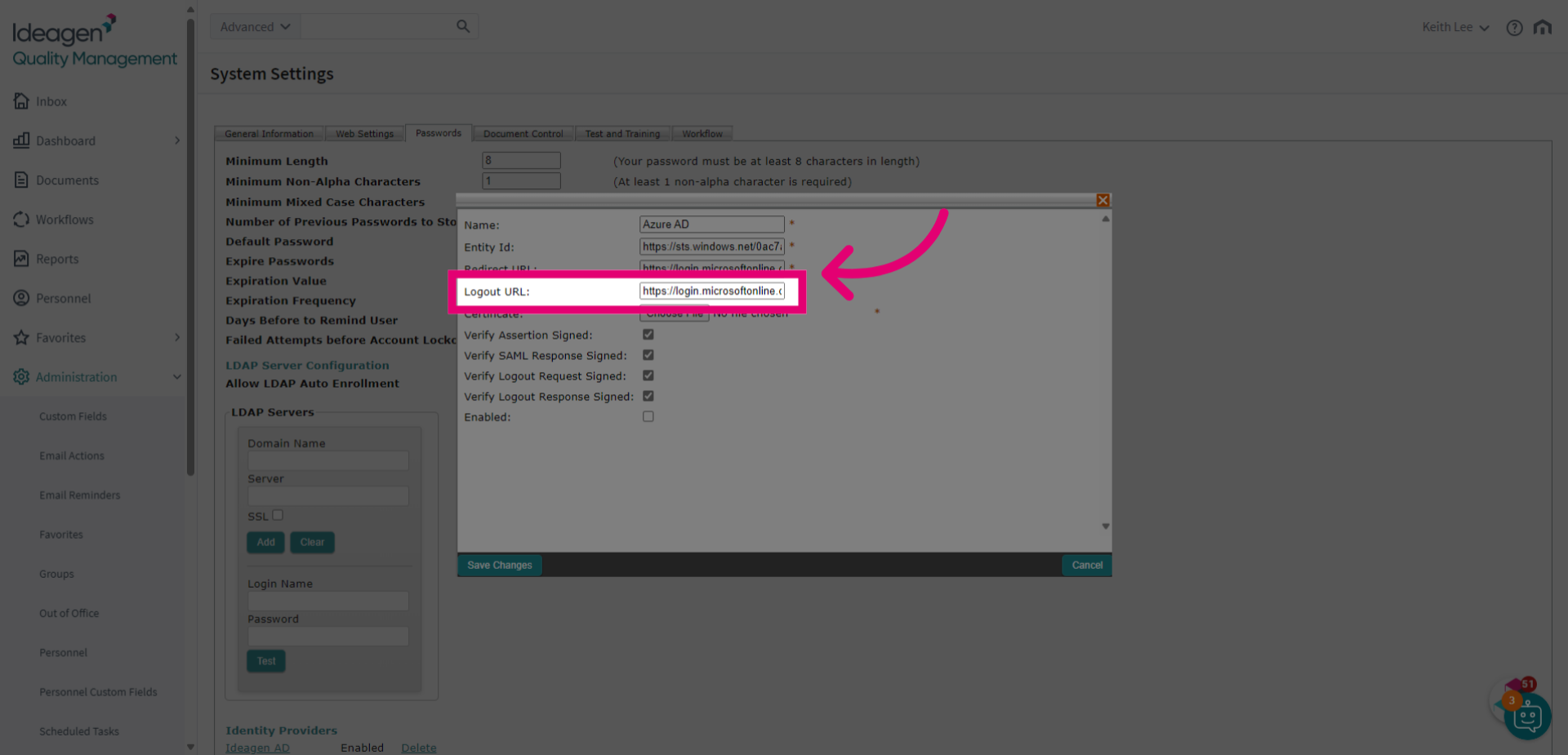Open the chatbot assistant icon
The image size is (1568, 755).
[x=1526, y=717]
